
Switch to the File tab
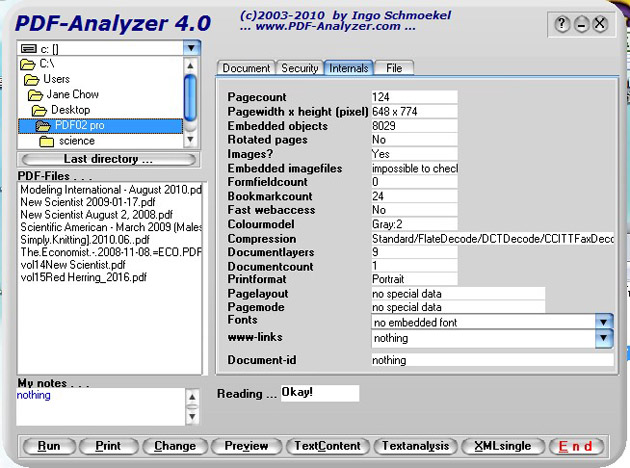(x=394, y=68)
